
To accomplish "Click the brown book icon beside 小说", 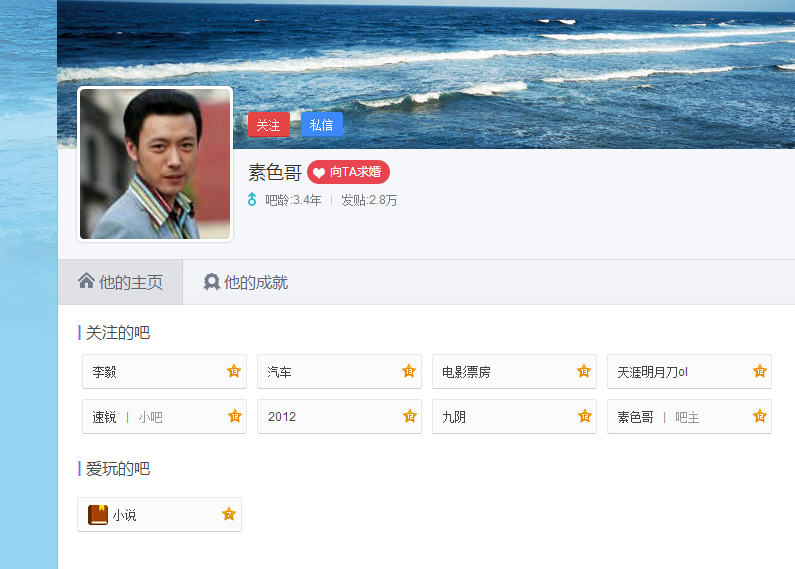I will point(98,514).
